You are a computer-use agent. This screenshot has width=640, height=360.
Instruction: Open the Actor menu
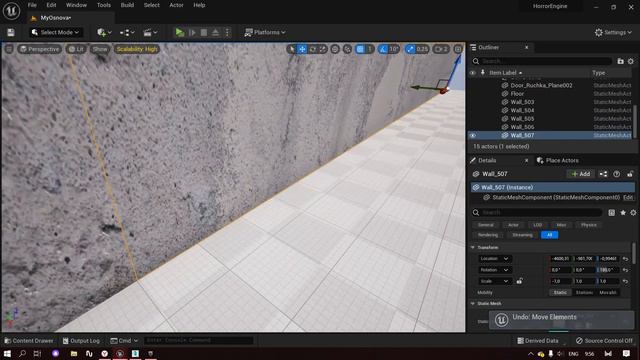point(176,5)
